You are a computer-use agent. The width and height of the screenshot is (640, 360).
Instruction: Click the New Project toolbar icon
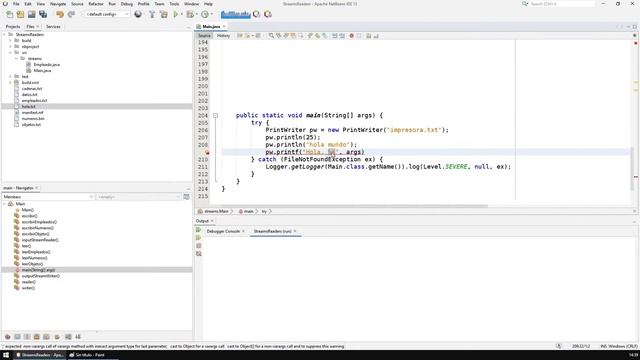[20, 14]
